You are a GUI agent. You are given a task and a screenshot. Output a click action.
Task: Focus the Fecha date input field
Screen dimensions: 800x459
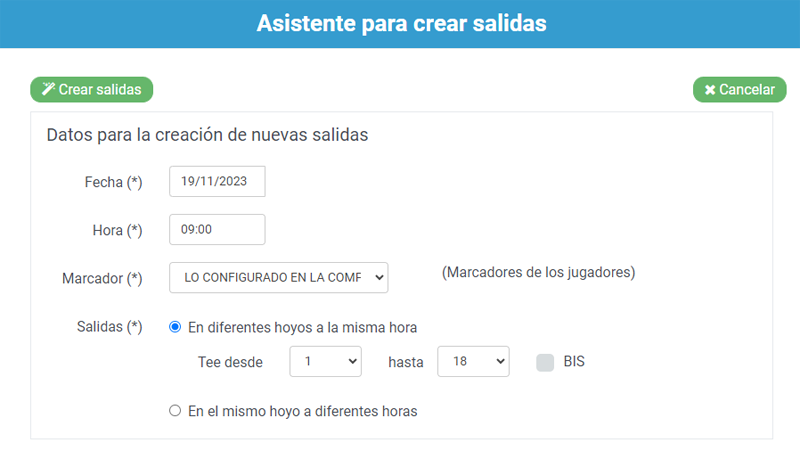point(217,181)
